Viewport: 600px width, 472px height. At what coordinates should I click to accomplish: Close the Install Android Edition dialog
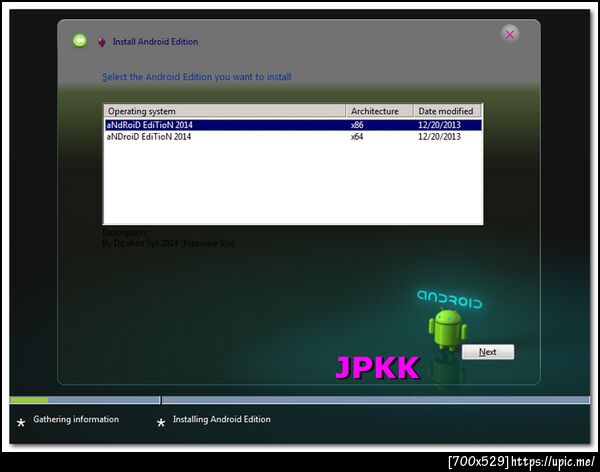510,34
